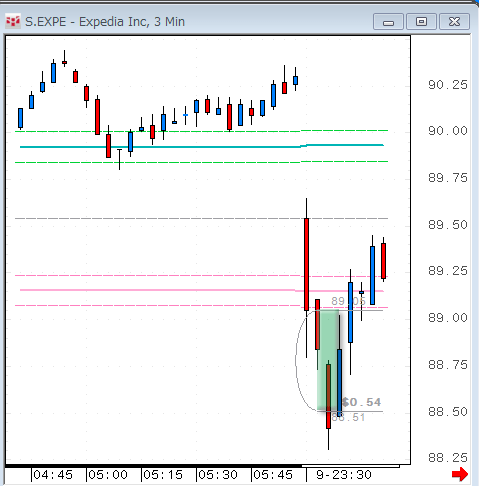479x486 pixels.
Task: Click the 05:00 time axis label
Action: click(108, 475)
